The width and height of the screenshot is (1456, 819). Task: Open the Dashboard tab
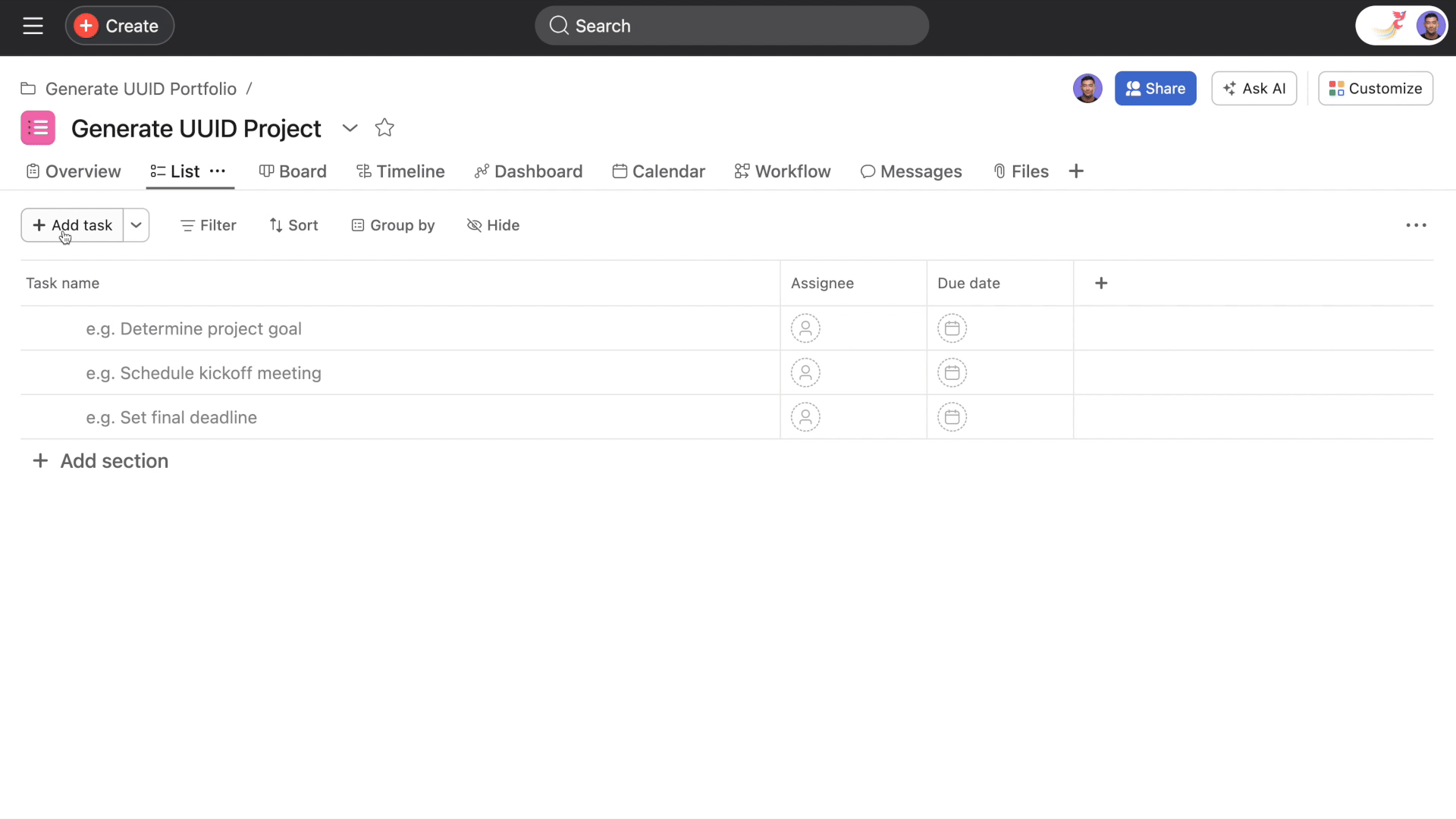coord(529,171)
